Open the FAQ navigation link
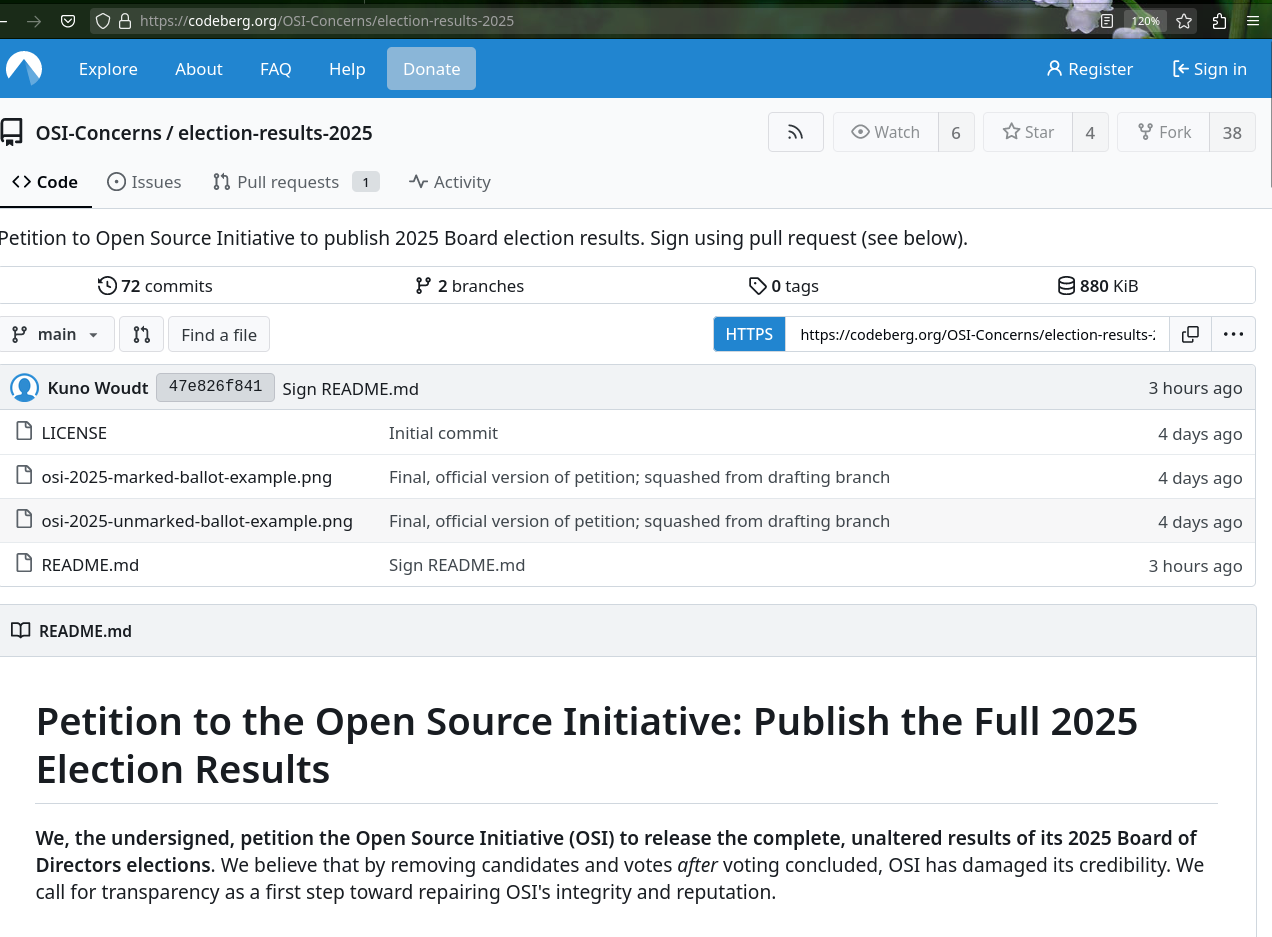 [x=276, y=69]
